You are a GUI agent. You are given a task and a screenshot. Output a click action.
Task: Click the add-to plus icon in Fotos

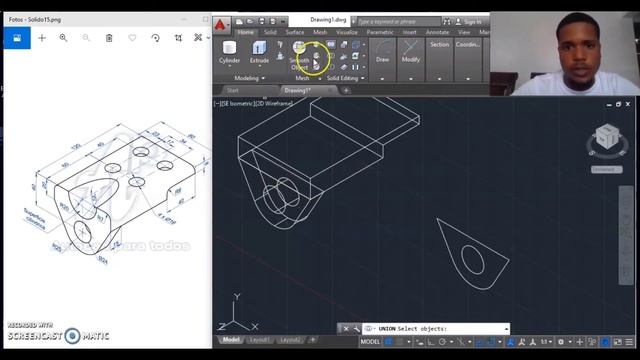coord(42,38)
